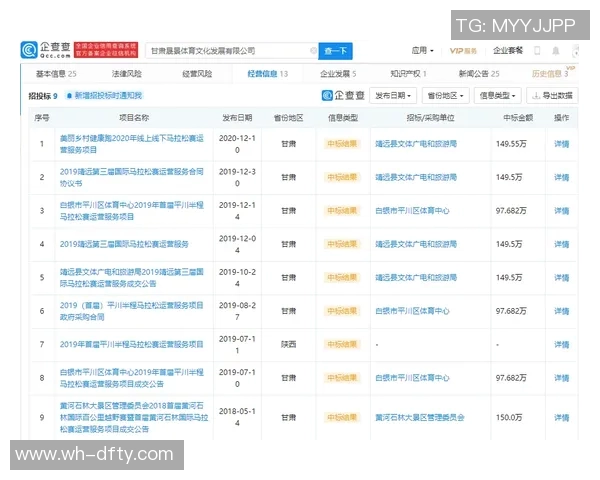Switch to 基本信息 tab

pos(56,73)
